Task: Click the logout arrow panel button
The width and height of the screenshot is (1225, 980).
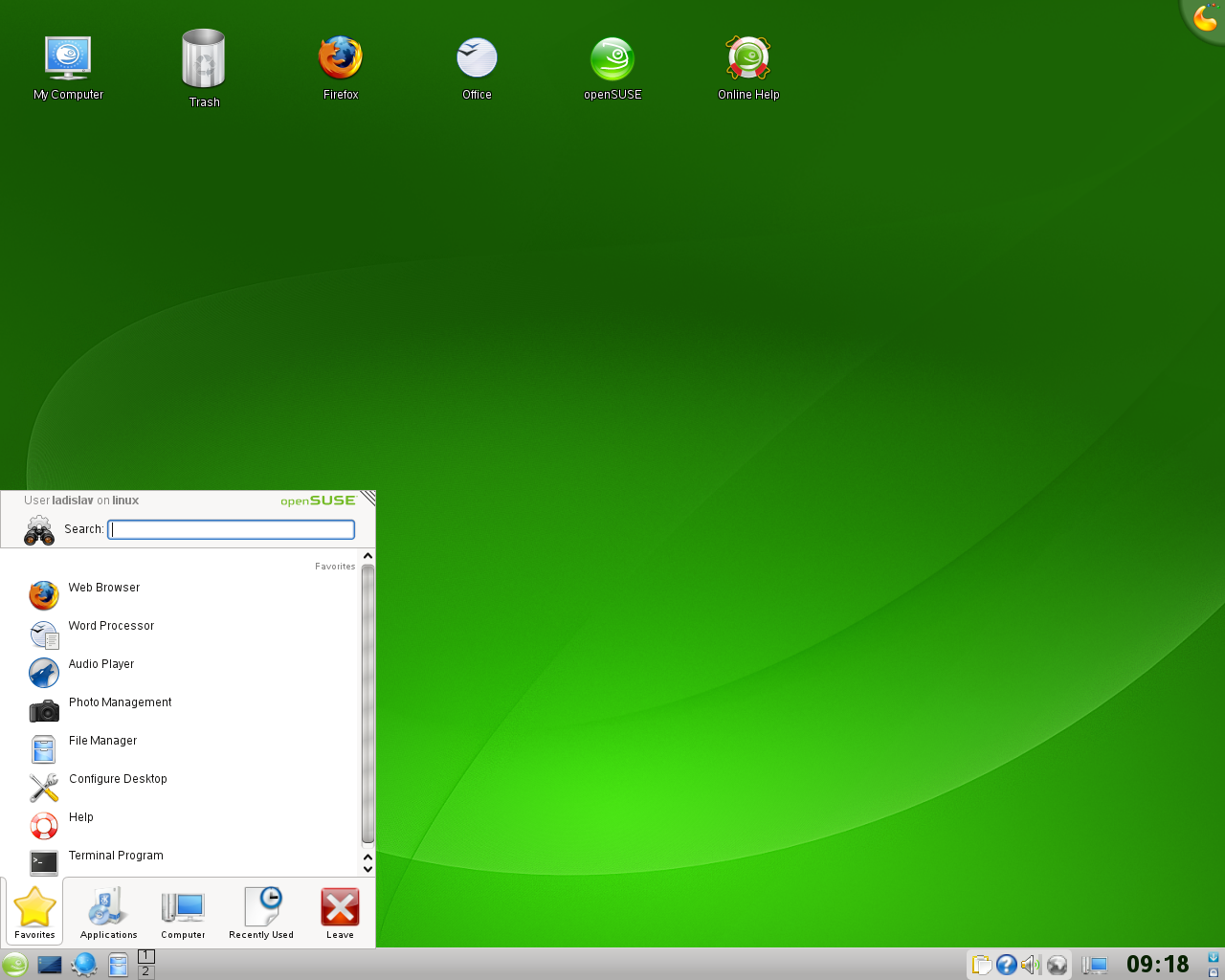Action: pyautogui.click(x=1214, y=957)
